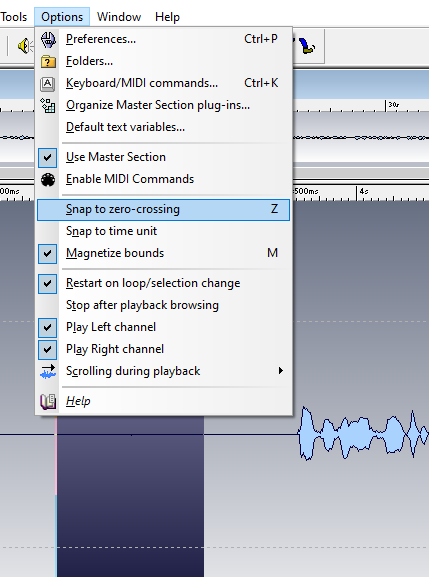Viewport: 429px width, 577px height.
Task: Open Keyboard/MIDI commands dialog
Action: 163,83
